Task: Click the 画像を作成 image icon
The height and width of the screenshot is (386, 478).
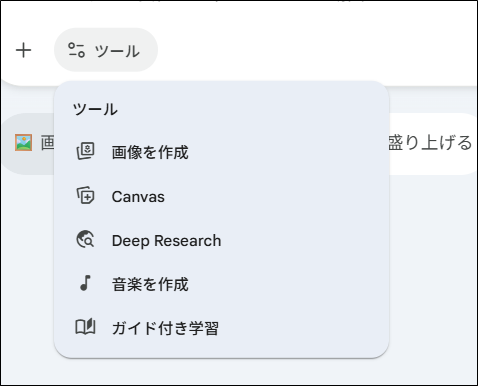Action: tap(85, 152)
